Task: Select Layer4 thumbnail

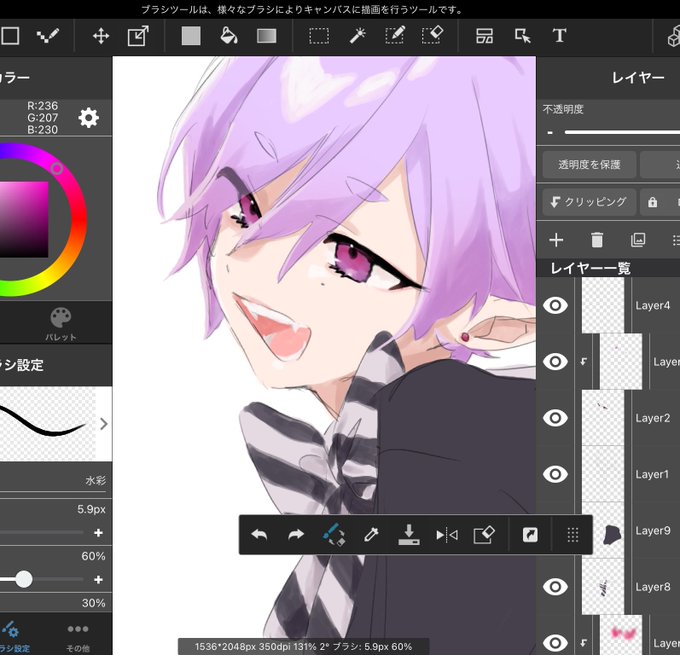Action: (x=603, y=305)
